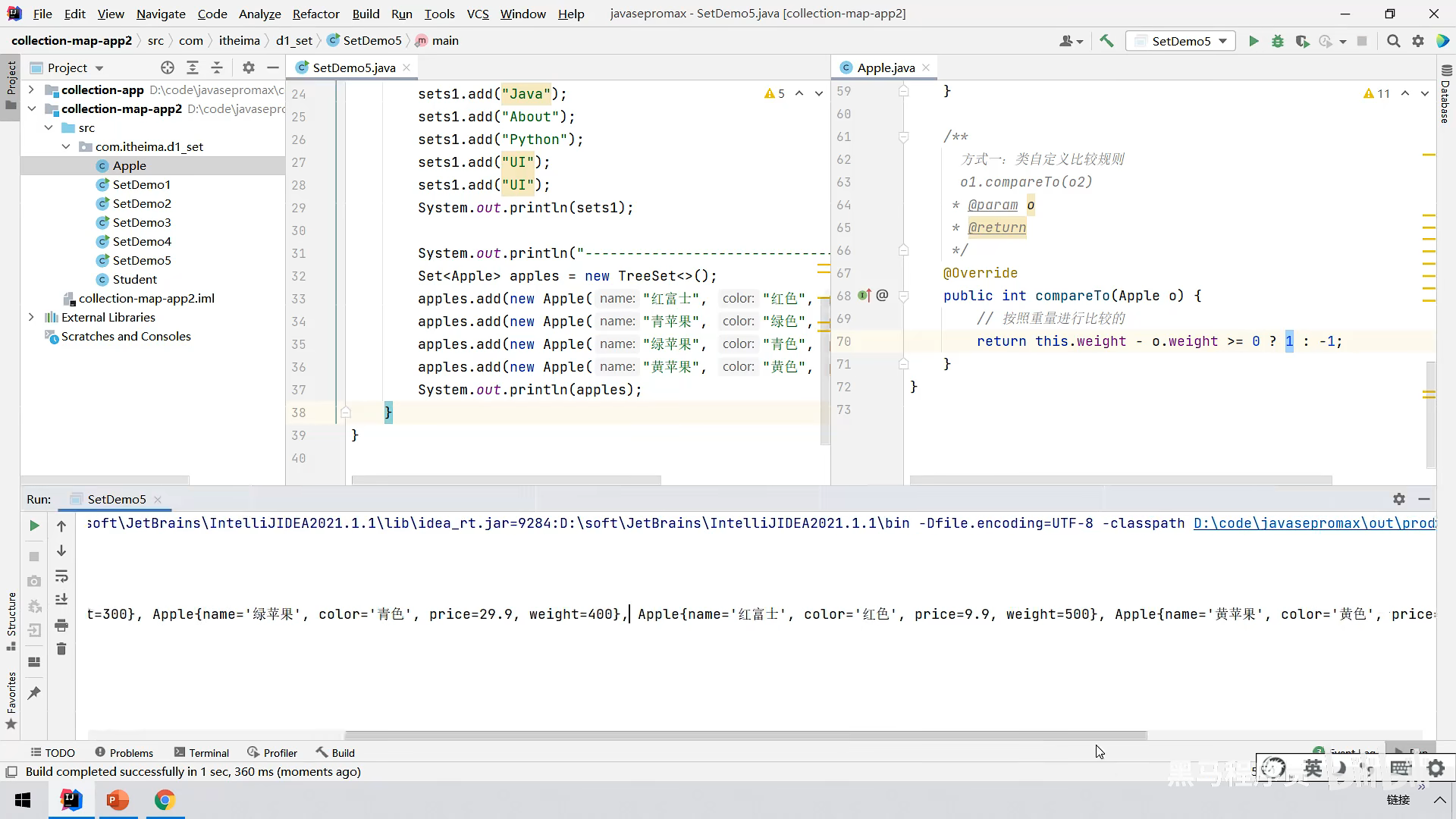Open Search Everywhere magnifier icon

click(1393, 41)
